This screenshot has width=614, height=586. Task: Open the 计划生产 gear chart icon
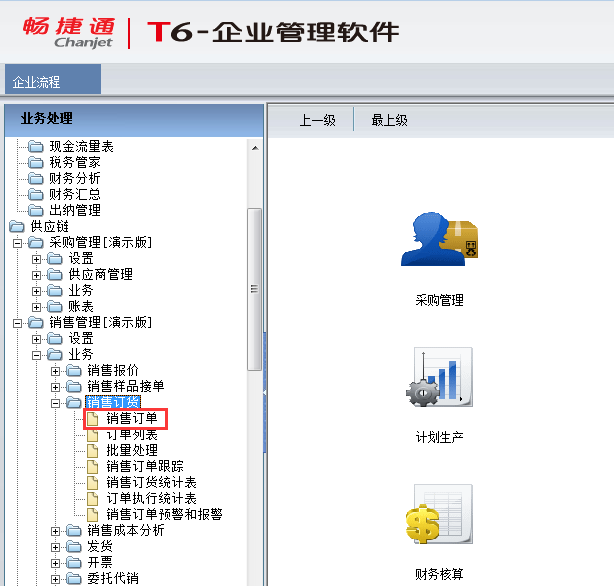[x=440, y=378]
